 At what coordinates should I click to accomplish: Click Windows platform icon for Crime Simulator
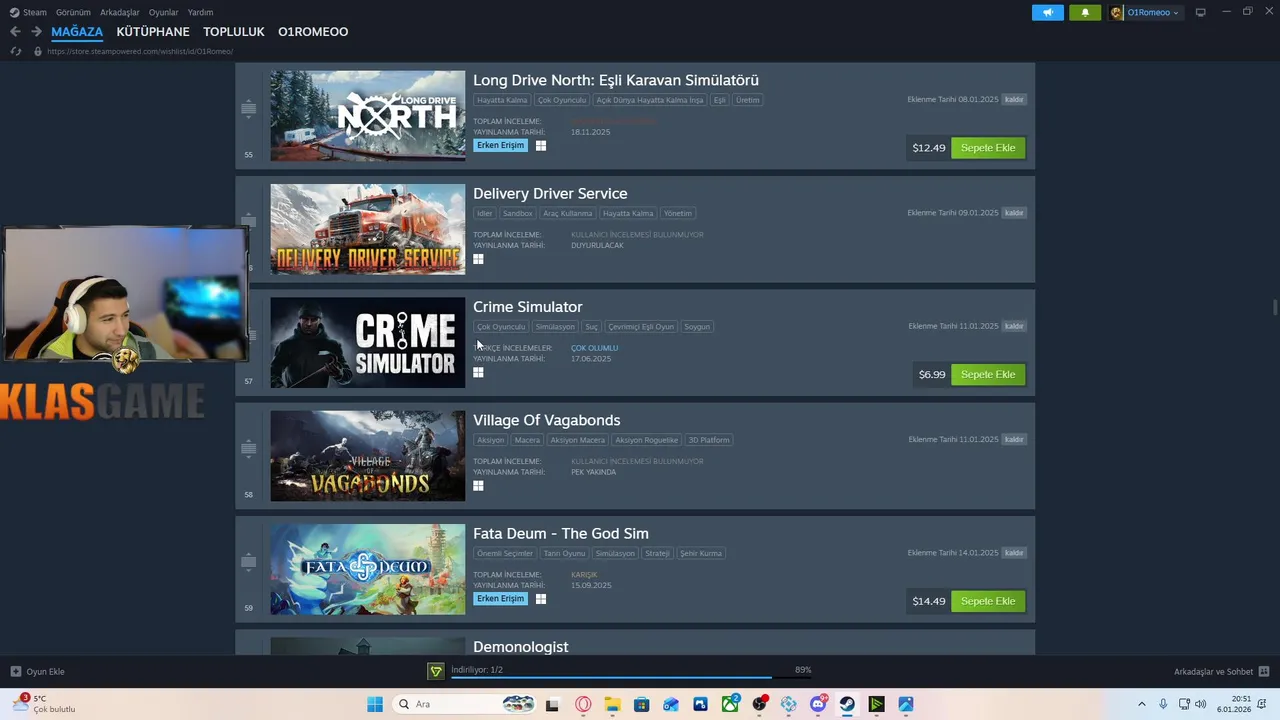point(478,372)
